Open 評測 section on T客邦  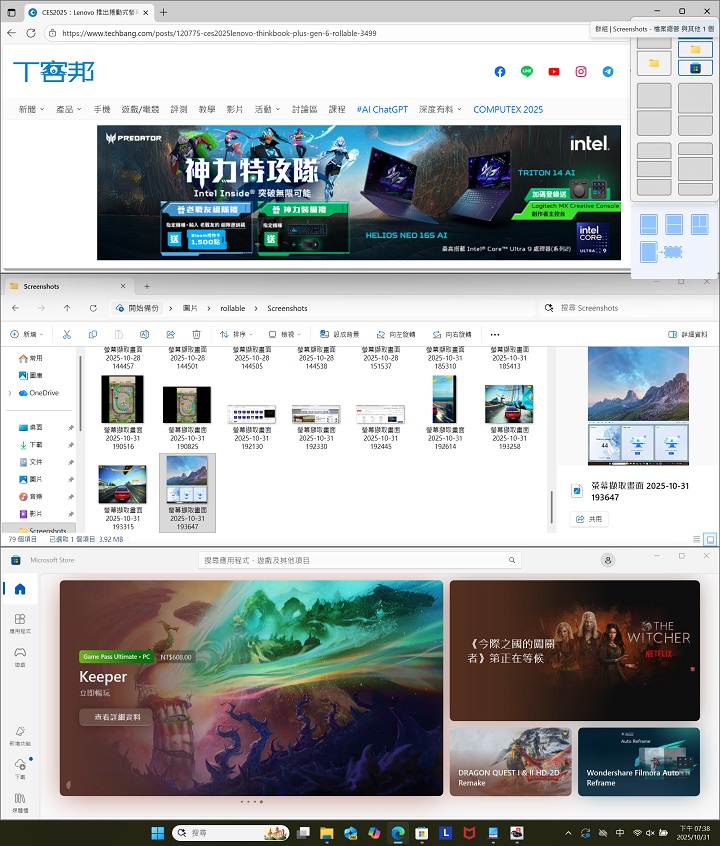[x=179, y=110]
